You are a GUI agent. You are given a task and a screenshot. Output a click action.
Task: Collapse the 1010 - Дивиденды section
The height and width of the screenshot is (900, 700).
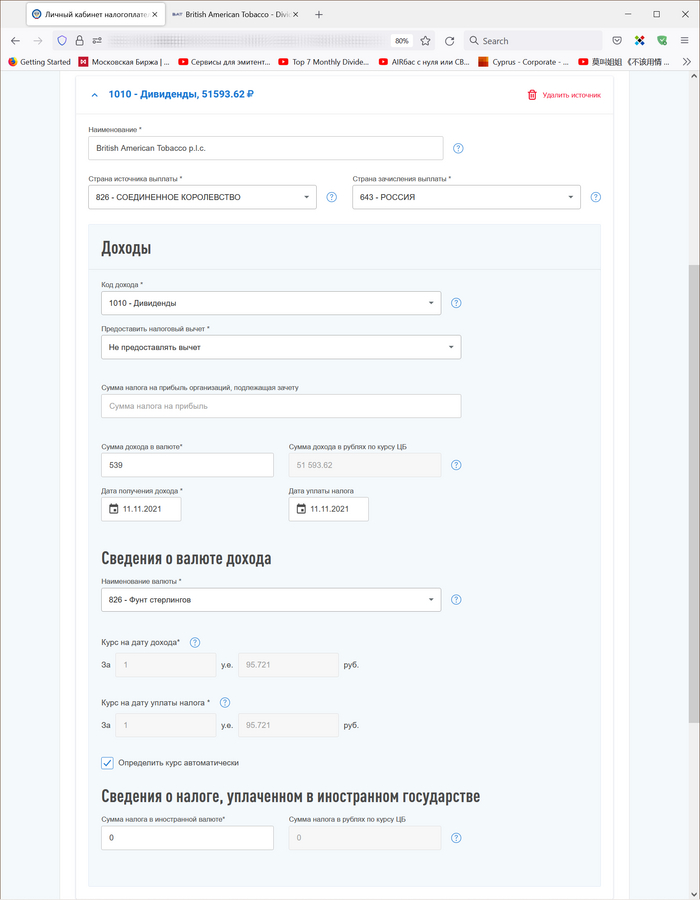pyautogui.click(x=95, y=95)
